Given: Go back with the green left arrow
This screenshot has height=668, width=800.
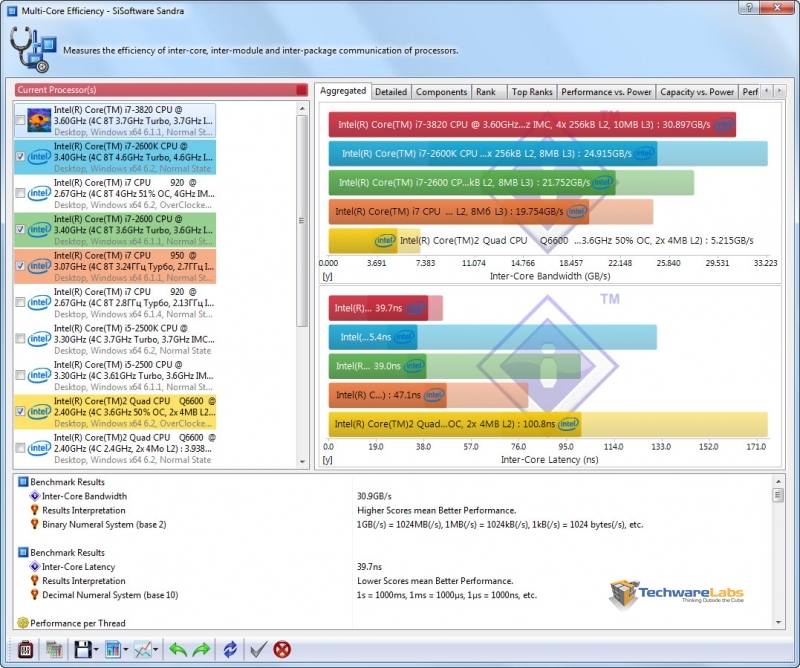Looking at the screenshot, I should pyautogui.click(x=178, y=649).
